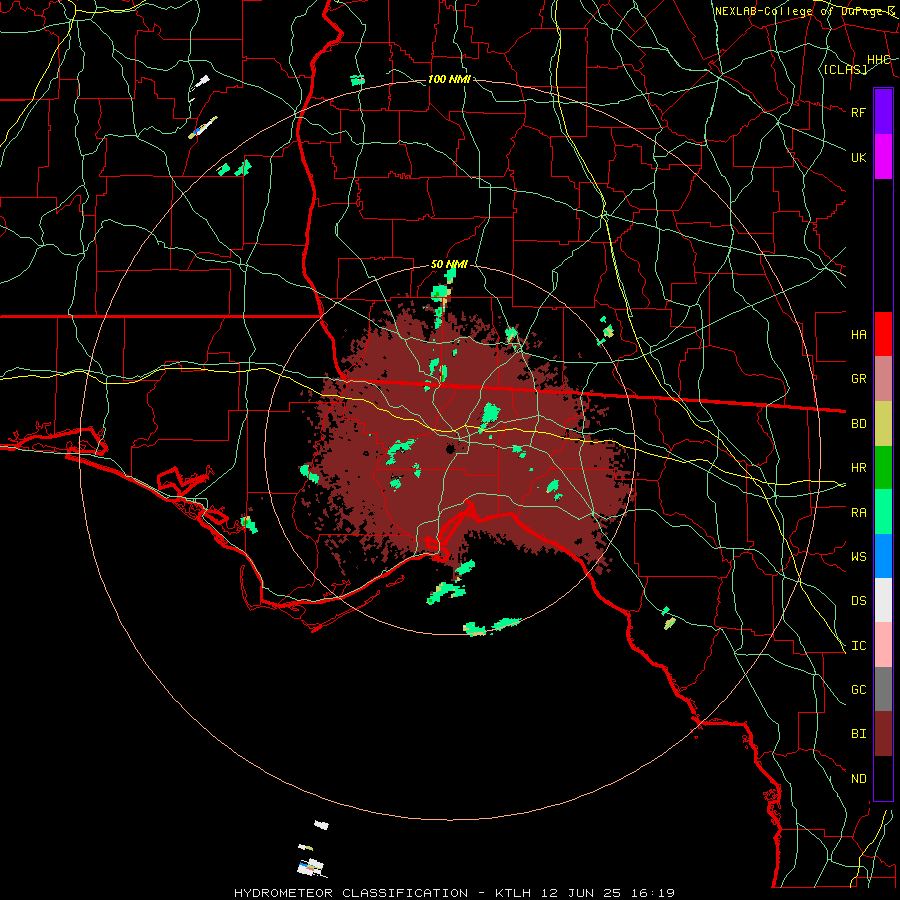Click the BD legend label
Screen dimensions: 900x900
click(x=859, y=424)
